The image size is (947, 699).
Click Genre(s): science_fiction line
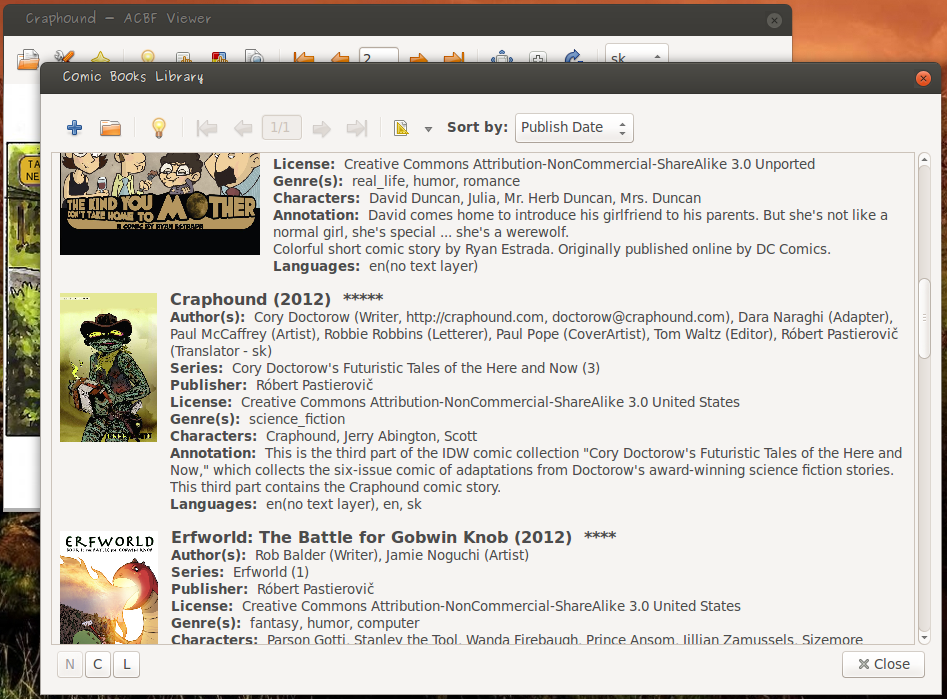pos(258,419)
